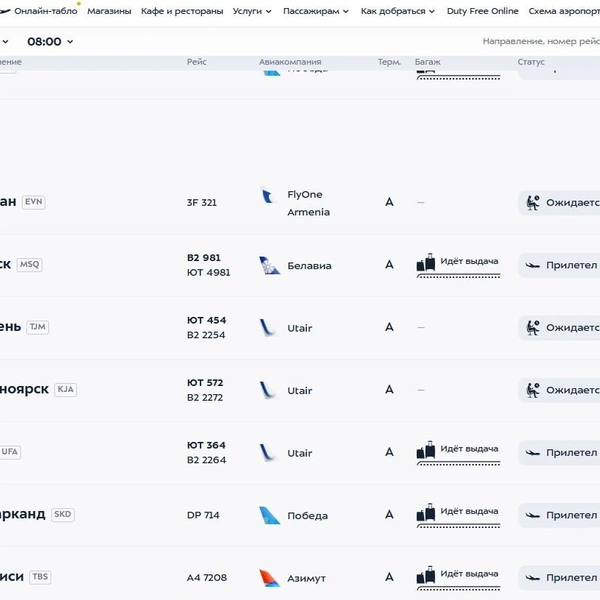Viewport: 600px width, 600px height.
Task: Click the FlyOne Armenia airline tail logo
Action: point(268,196)
